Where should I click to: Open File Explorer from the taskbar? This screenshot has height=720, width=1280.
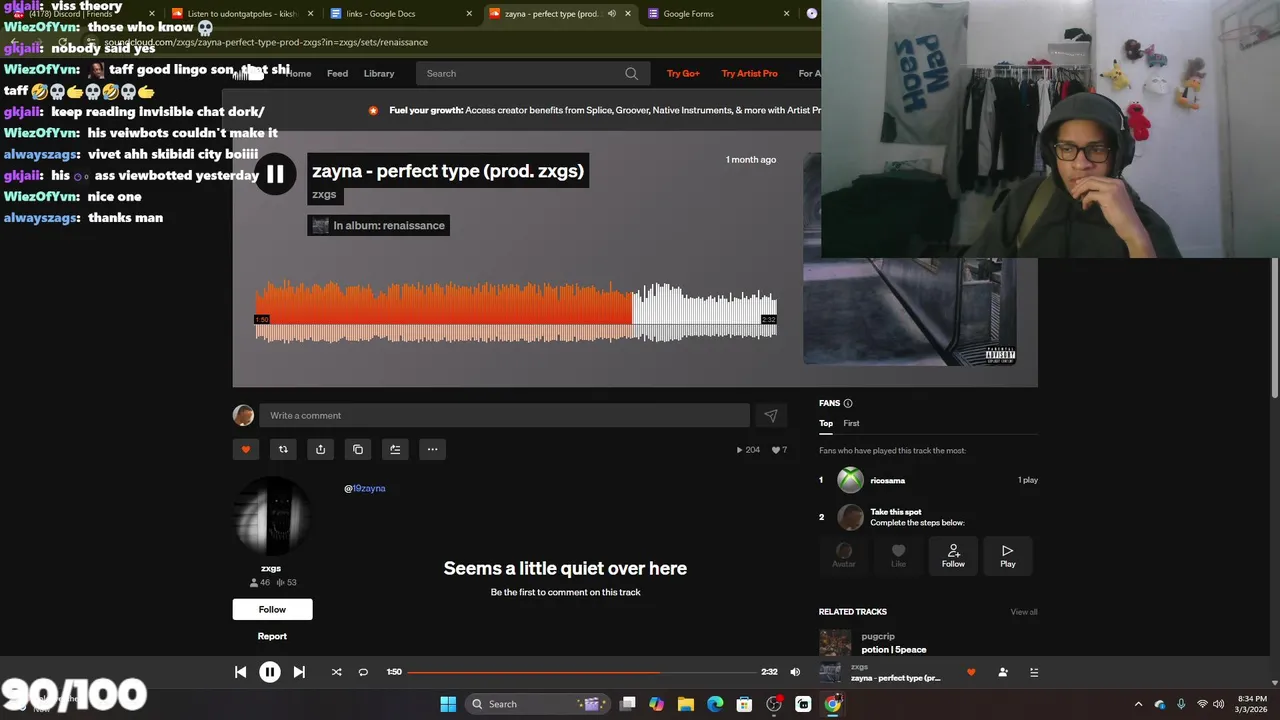(x=685, y=704)
